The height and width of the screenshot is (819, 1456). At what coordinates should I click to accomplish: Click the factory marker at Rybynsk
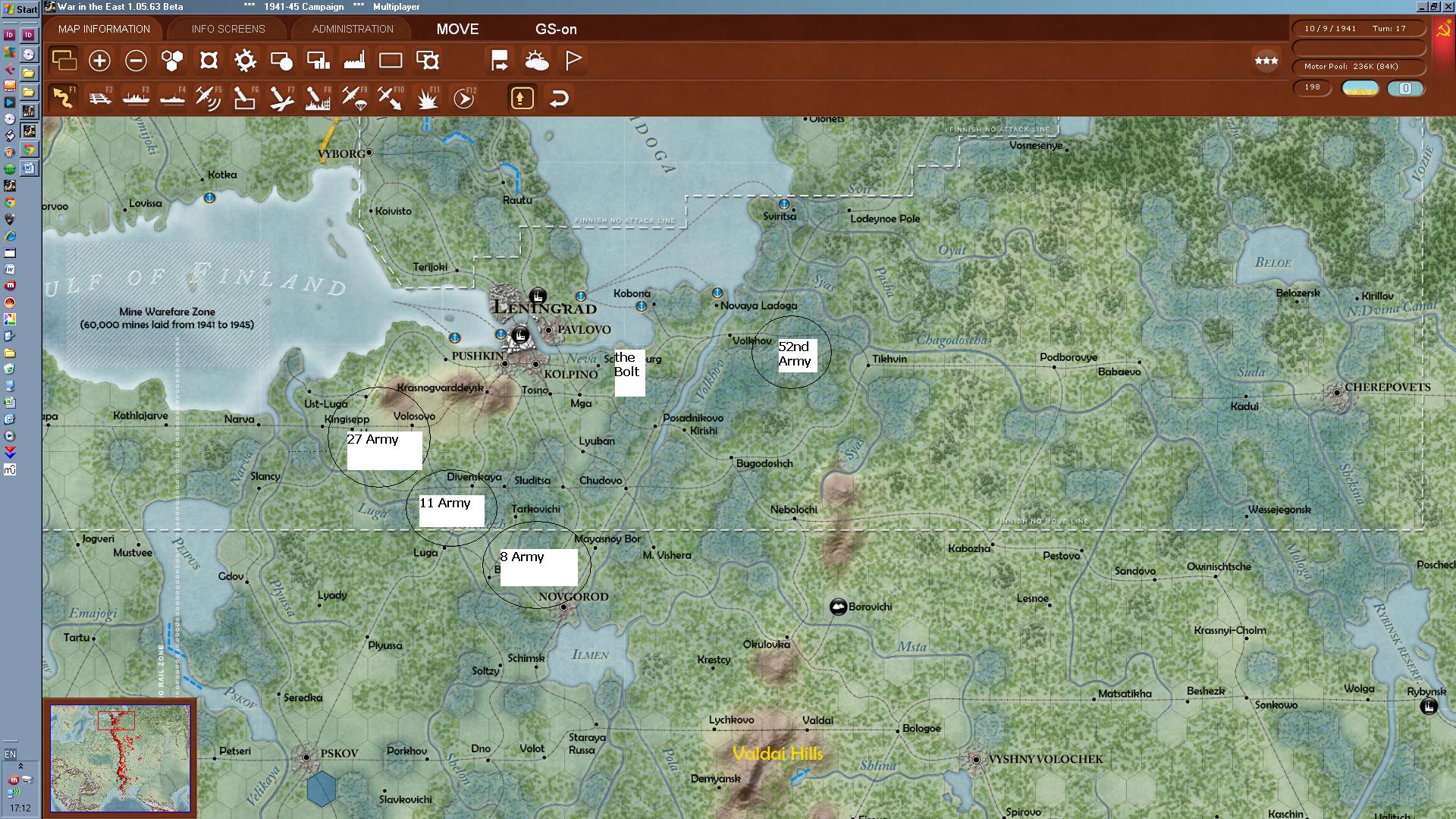1429,707
